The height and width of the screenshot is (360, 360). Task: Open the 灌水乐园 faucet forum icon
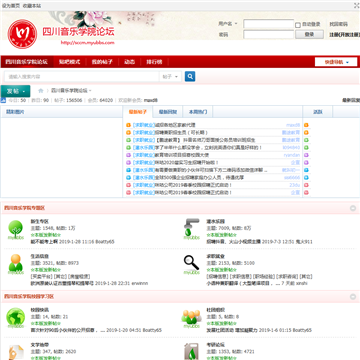pyautogui.click(x=191, y=229)
